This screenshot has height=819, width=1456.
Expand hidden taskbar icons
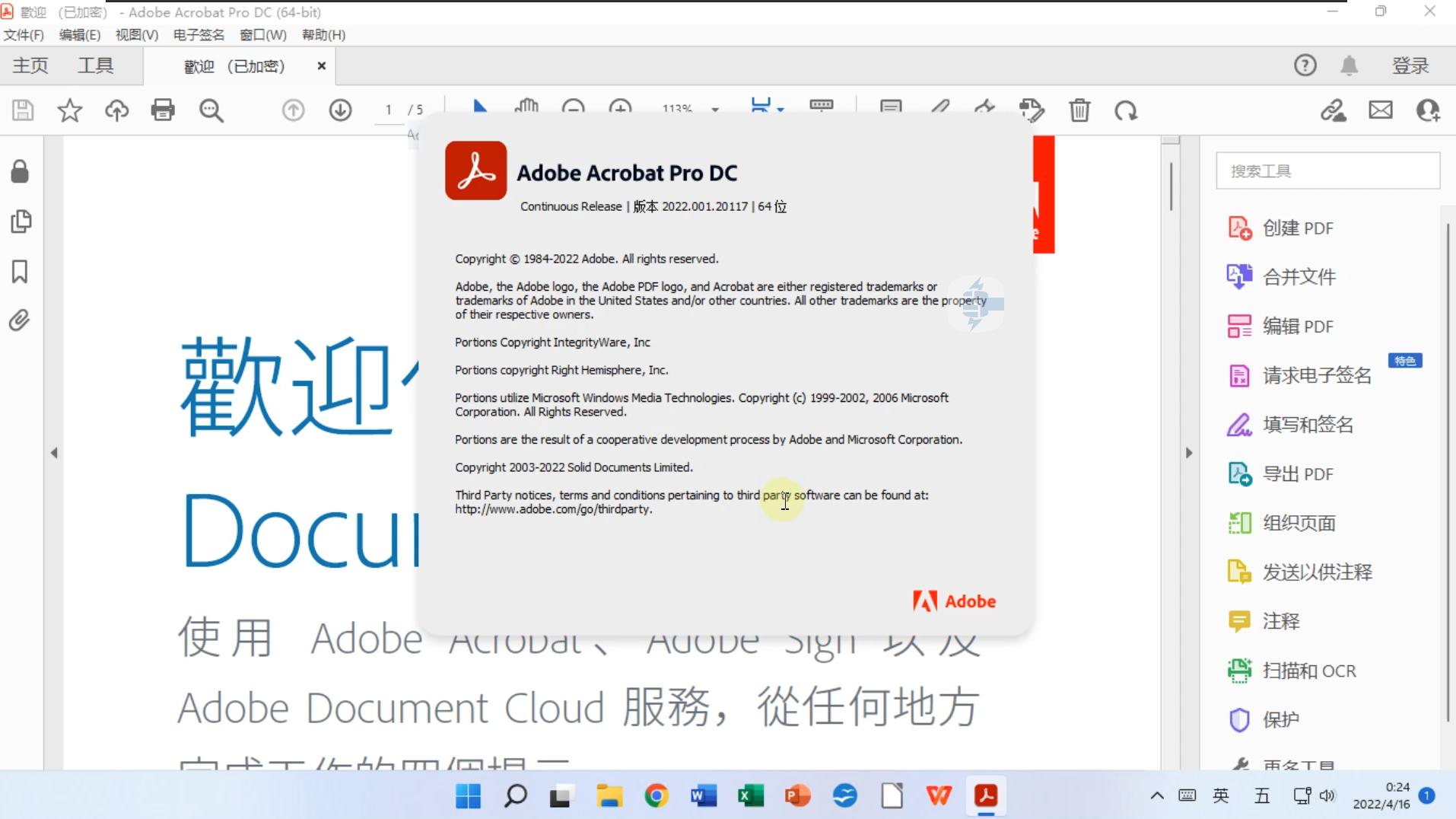[1156, 796]
